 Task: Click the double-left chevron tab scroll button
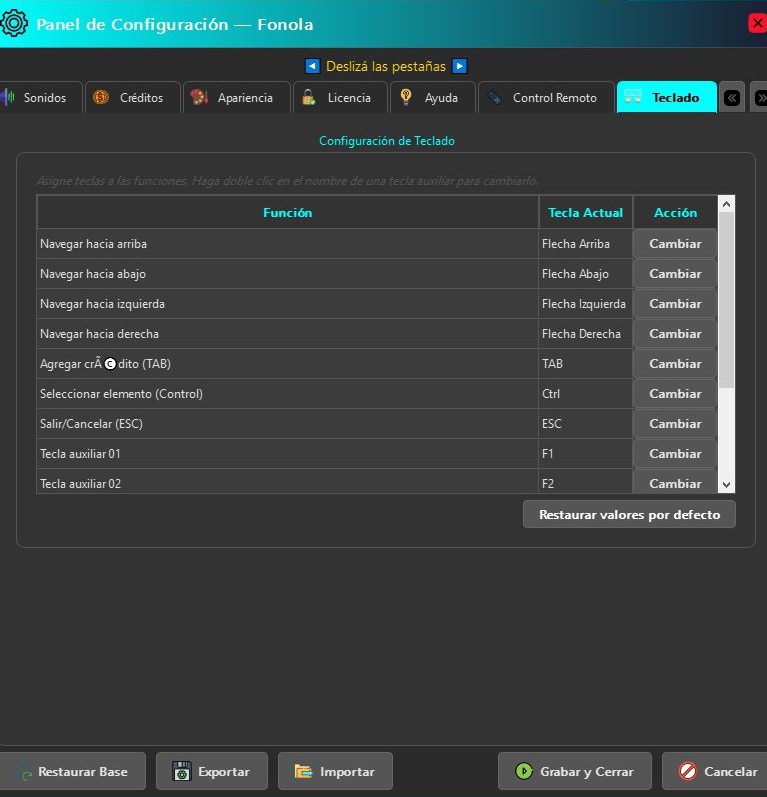pos(732,98)
